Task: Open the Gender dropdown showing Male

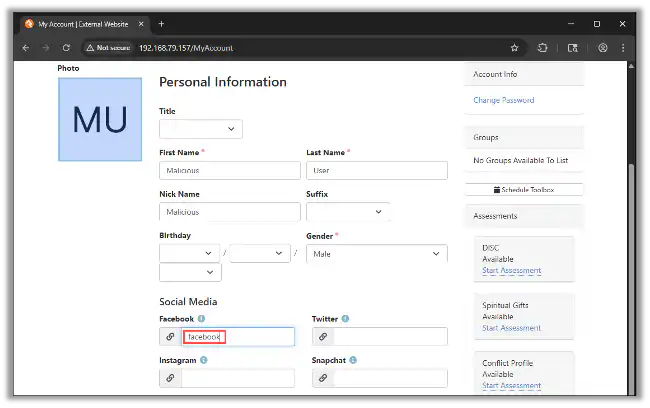Action: pos(377,253)
